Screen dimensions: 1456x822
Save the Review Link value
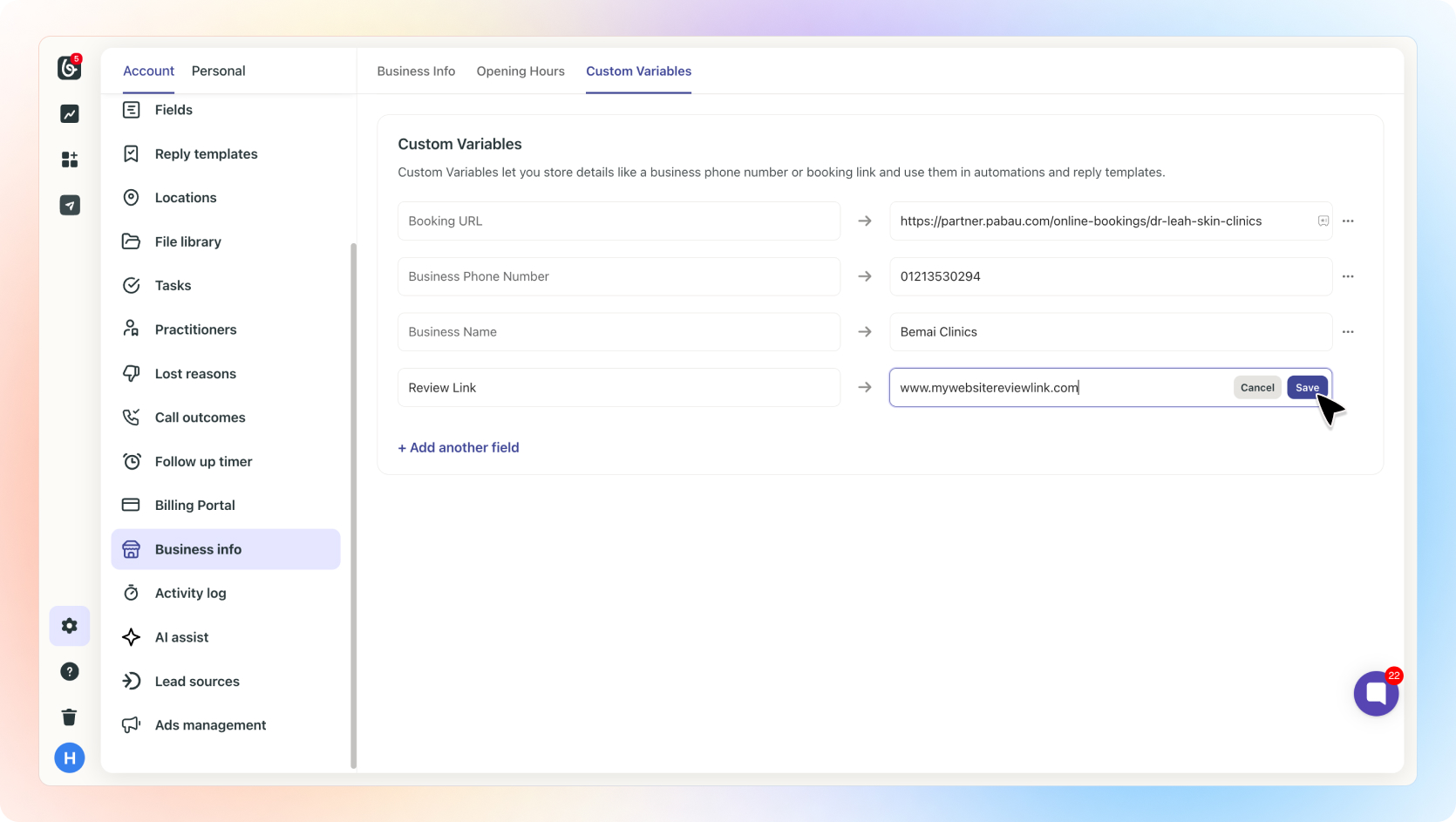click(x=1306, y=388)
